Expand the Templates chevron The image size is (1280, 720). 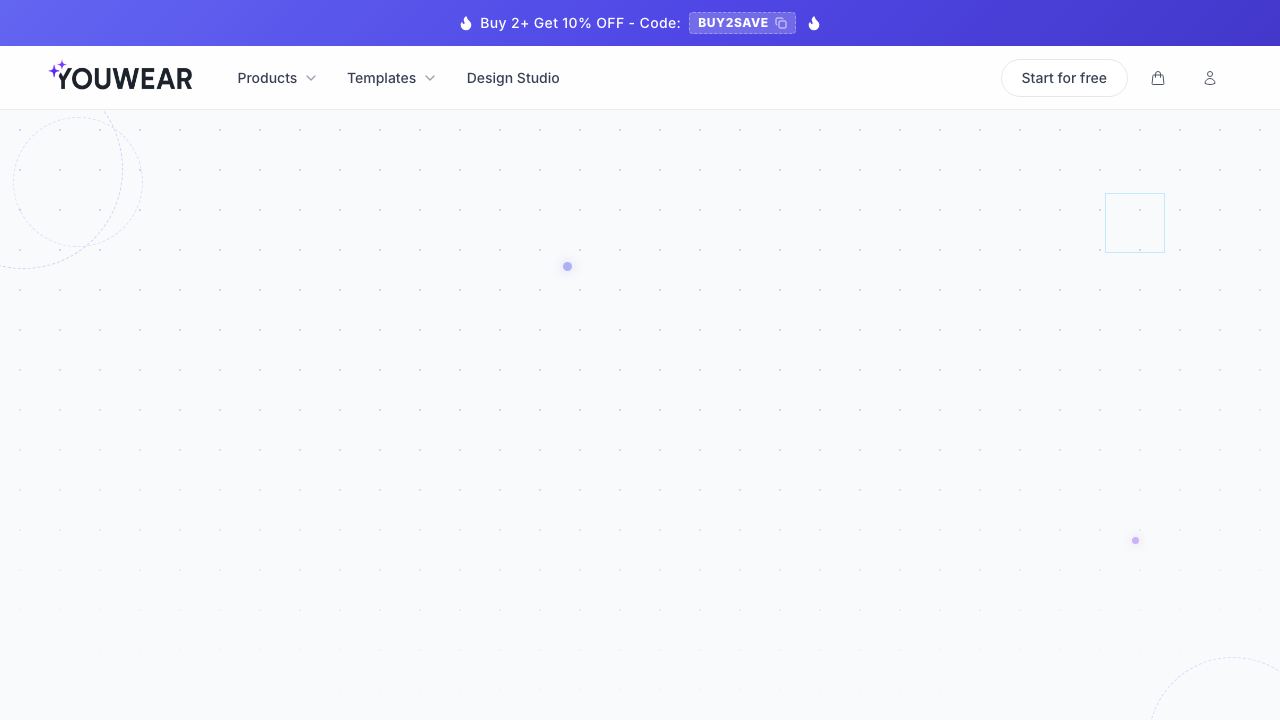coord(430,78)
